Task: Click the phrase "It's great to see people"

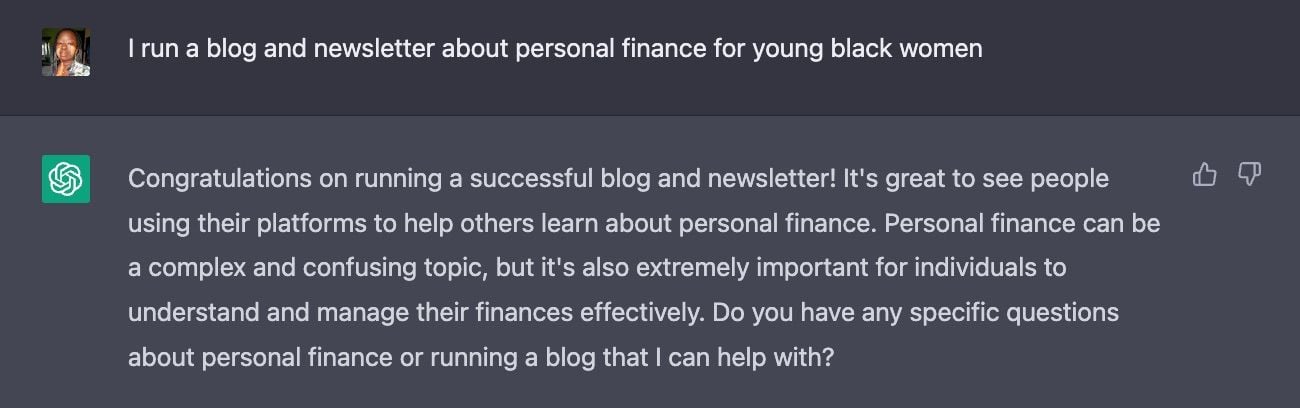Action: tap(976, 179)
